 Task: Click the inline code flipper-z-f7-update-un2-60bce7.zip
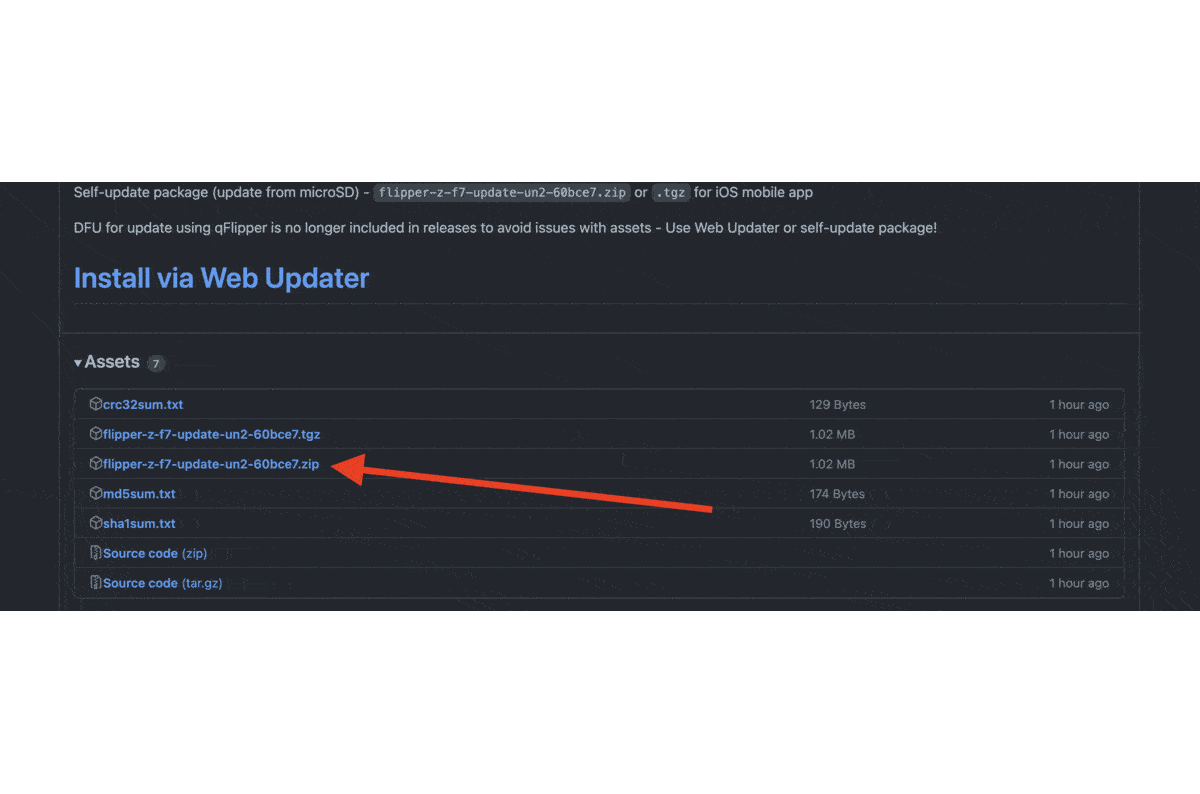pos(502,193)
